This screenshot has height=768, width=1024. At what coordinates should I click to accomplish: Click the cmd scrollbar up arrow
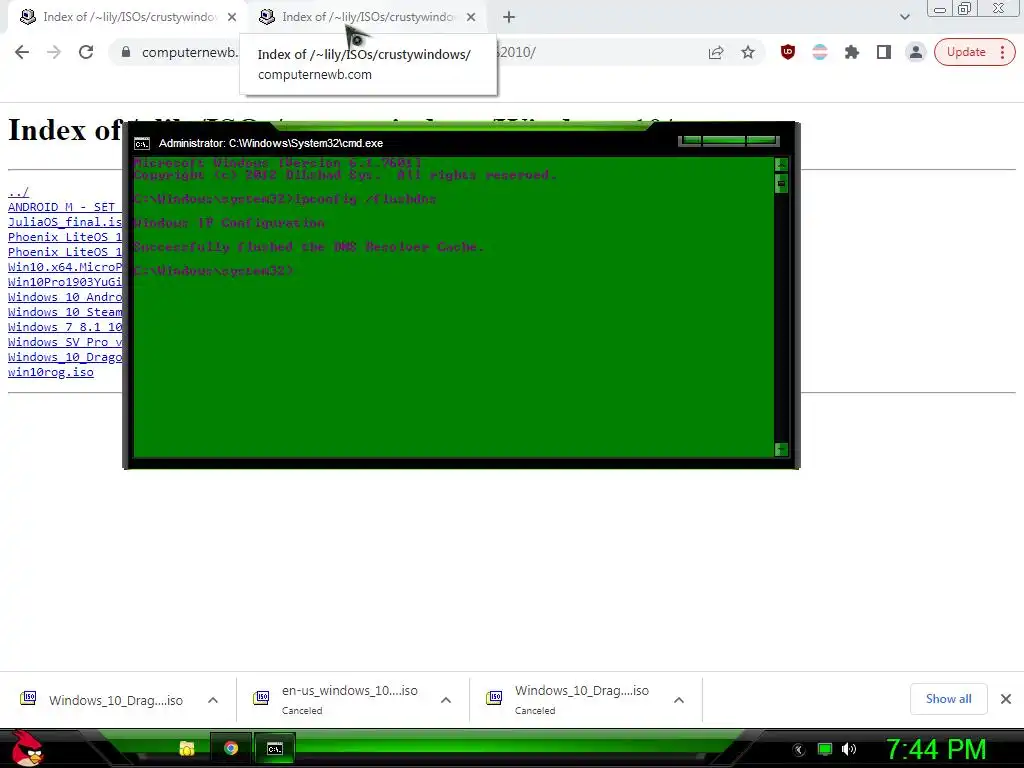click(x=781, y=164)
